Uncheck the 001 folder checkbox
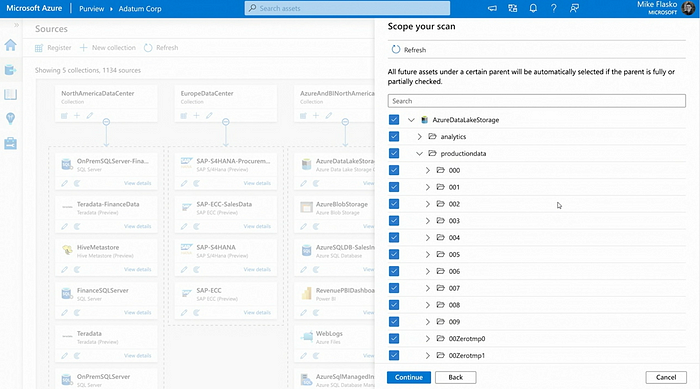Image resolution: width=700 pixels, height=389 pixels. (394, 187)
